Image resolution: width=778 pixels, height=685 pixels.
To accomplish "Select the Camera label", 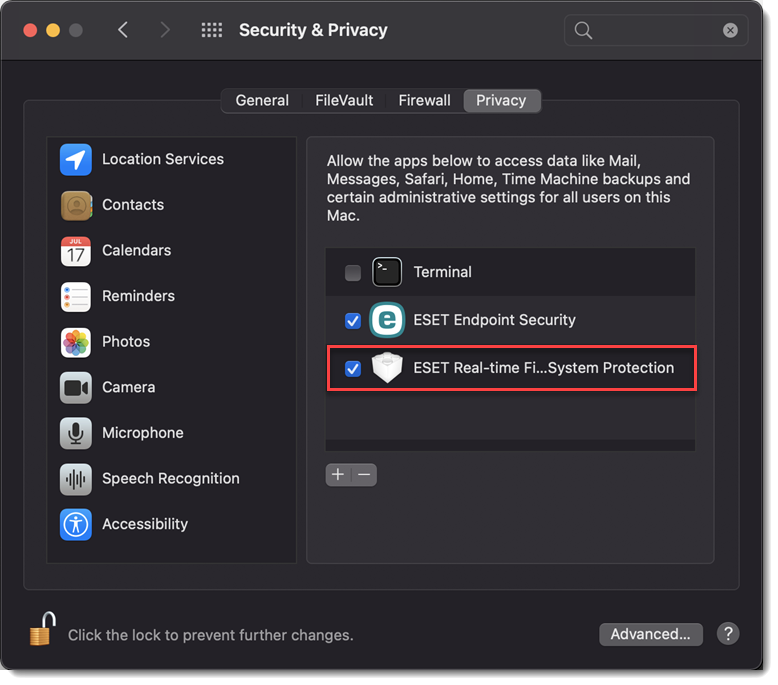I will [x=129, y=387].
